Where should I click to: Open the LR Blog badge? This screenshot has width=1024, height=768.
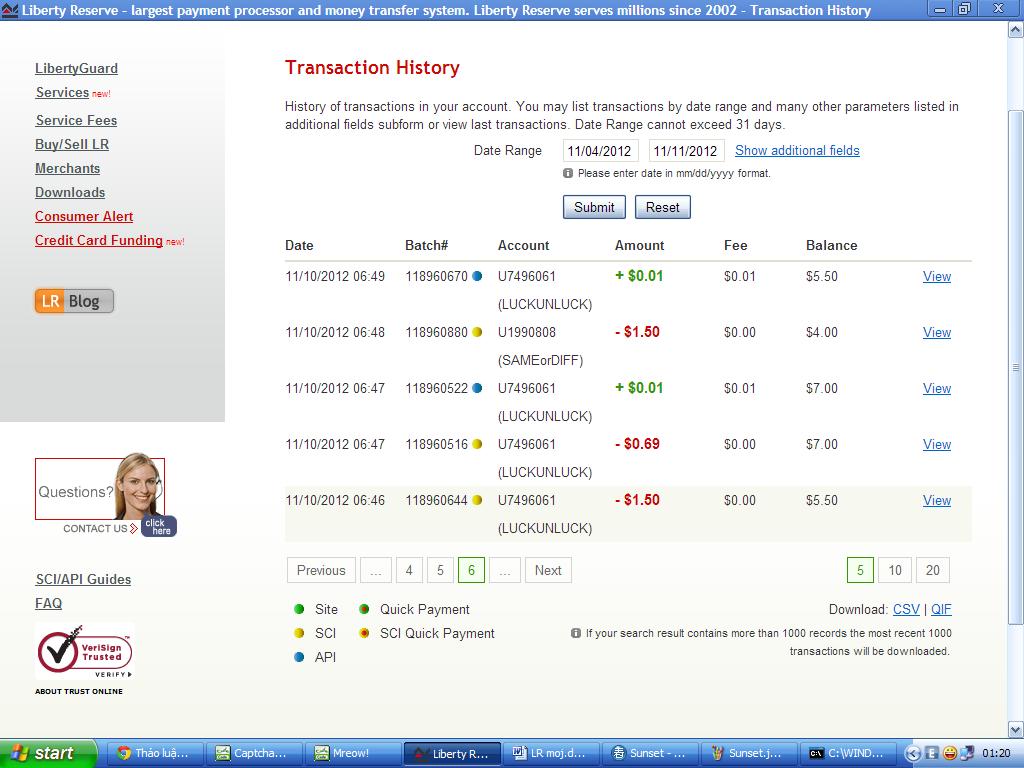click(74, 301)
